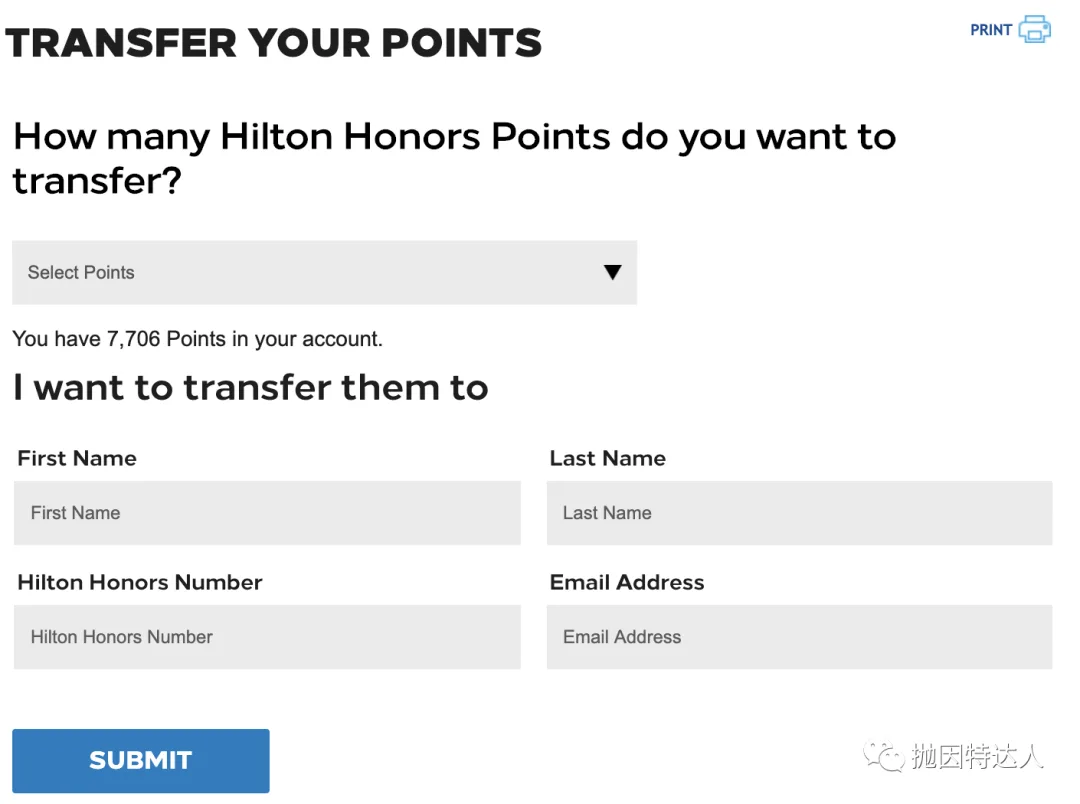
Task: Click the First Name label
Action: tap(77, 458)
